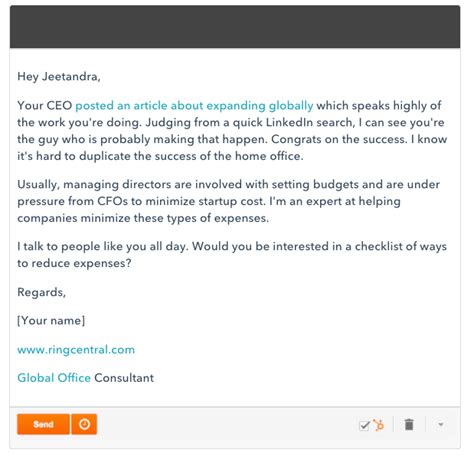
Task: Follow the Global Office link
Action: coord(54,378)
